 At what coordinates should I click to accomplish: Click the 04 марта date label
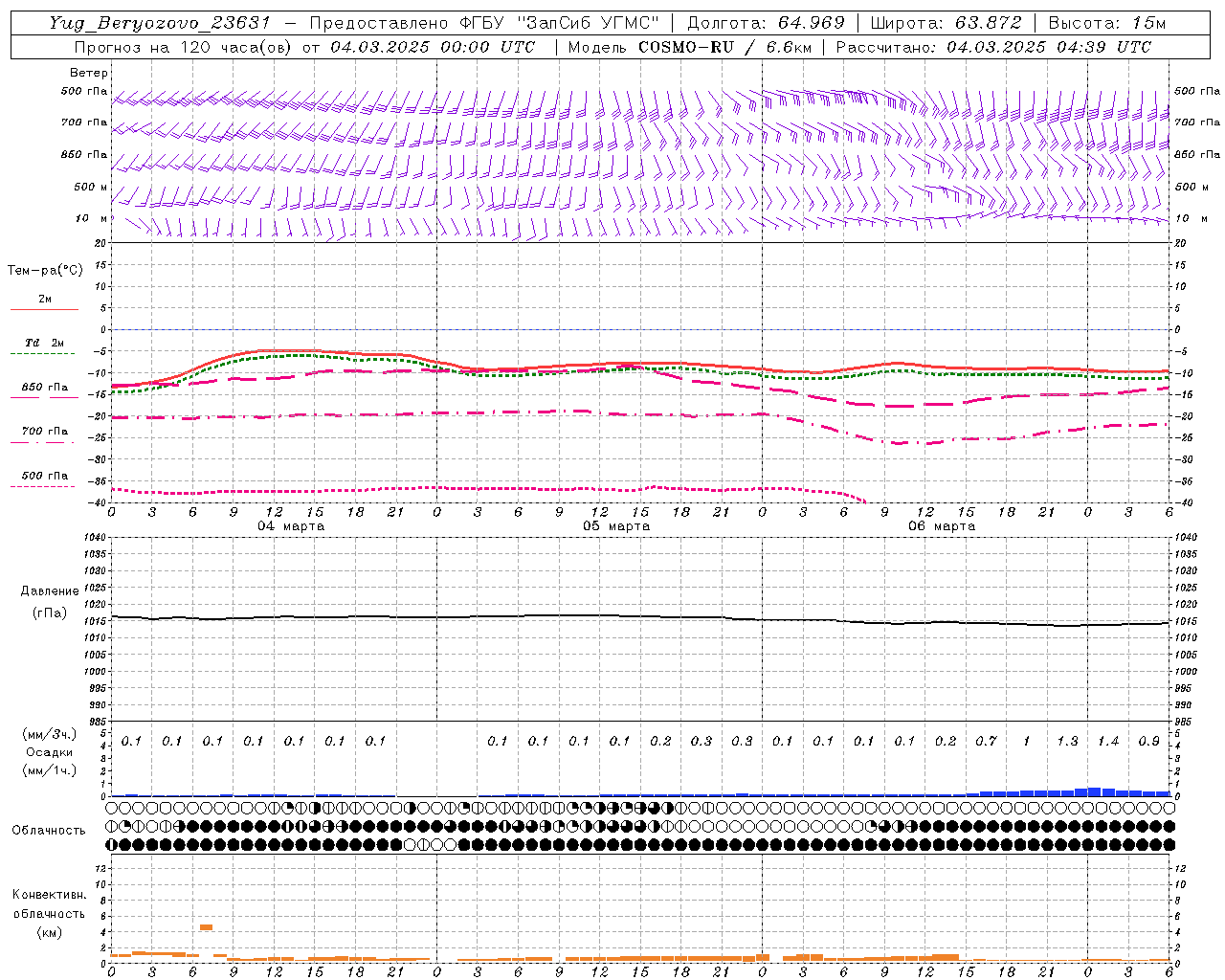[291, 526]
